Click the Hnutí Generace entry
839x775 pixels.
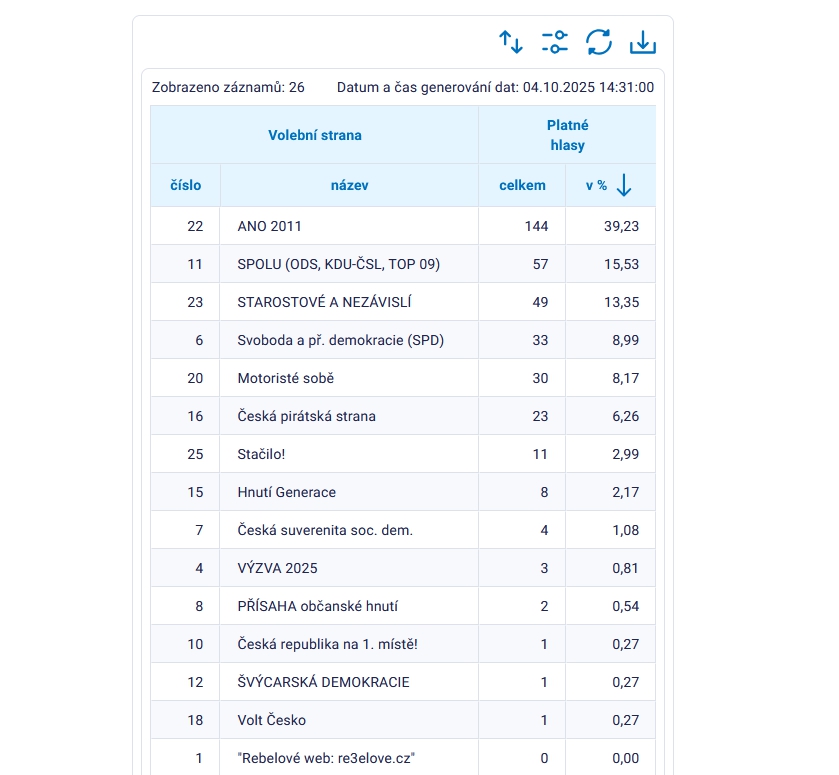pos(286,492)
